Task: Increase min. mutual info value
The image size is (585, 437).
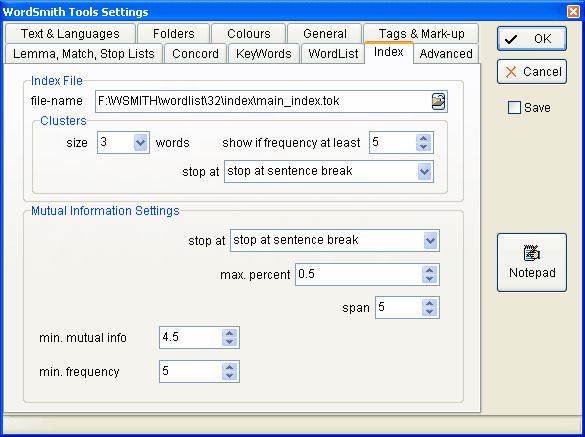Action: pos(229,333)
